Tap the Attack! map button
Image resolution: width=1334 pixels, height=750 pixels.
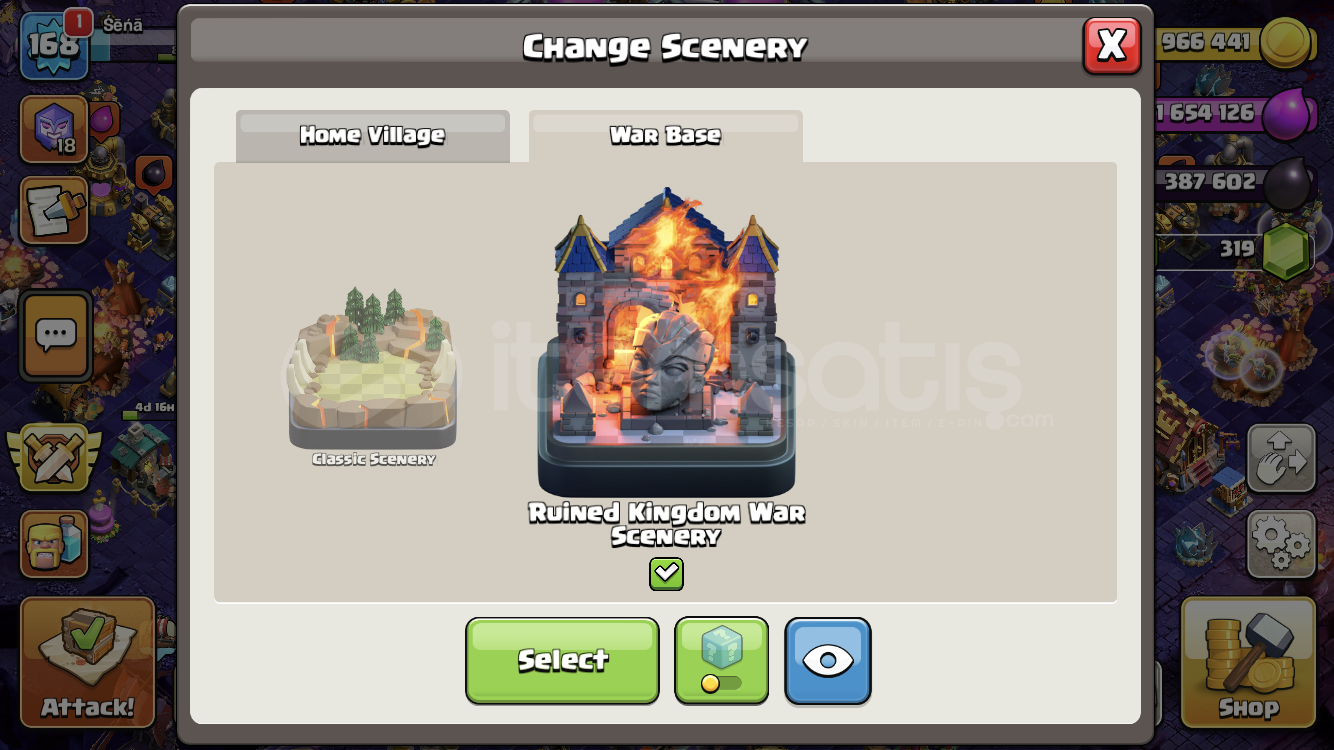tap(87, 662)
